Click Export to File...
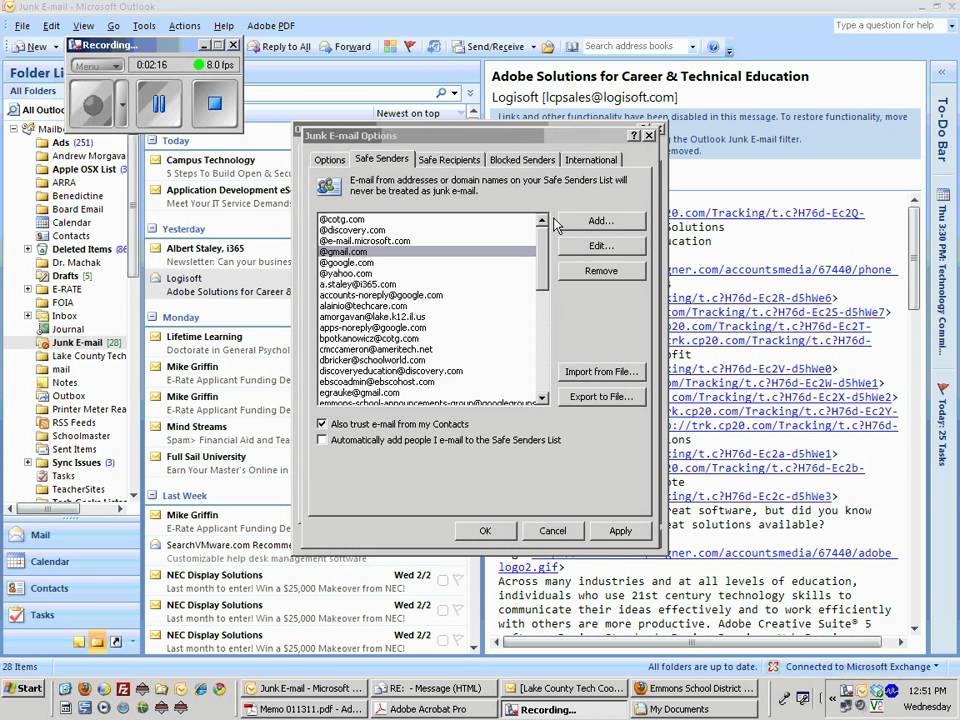The height and width of the screenshot is (720, 960). pyautogui.click(x=601, y=397)
